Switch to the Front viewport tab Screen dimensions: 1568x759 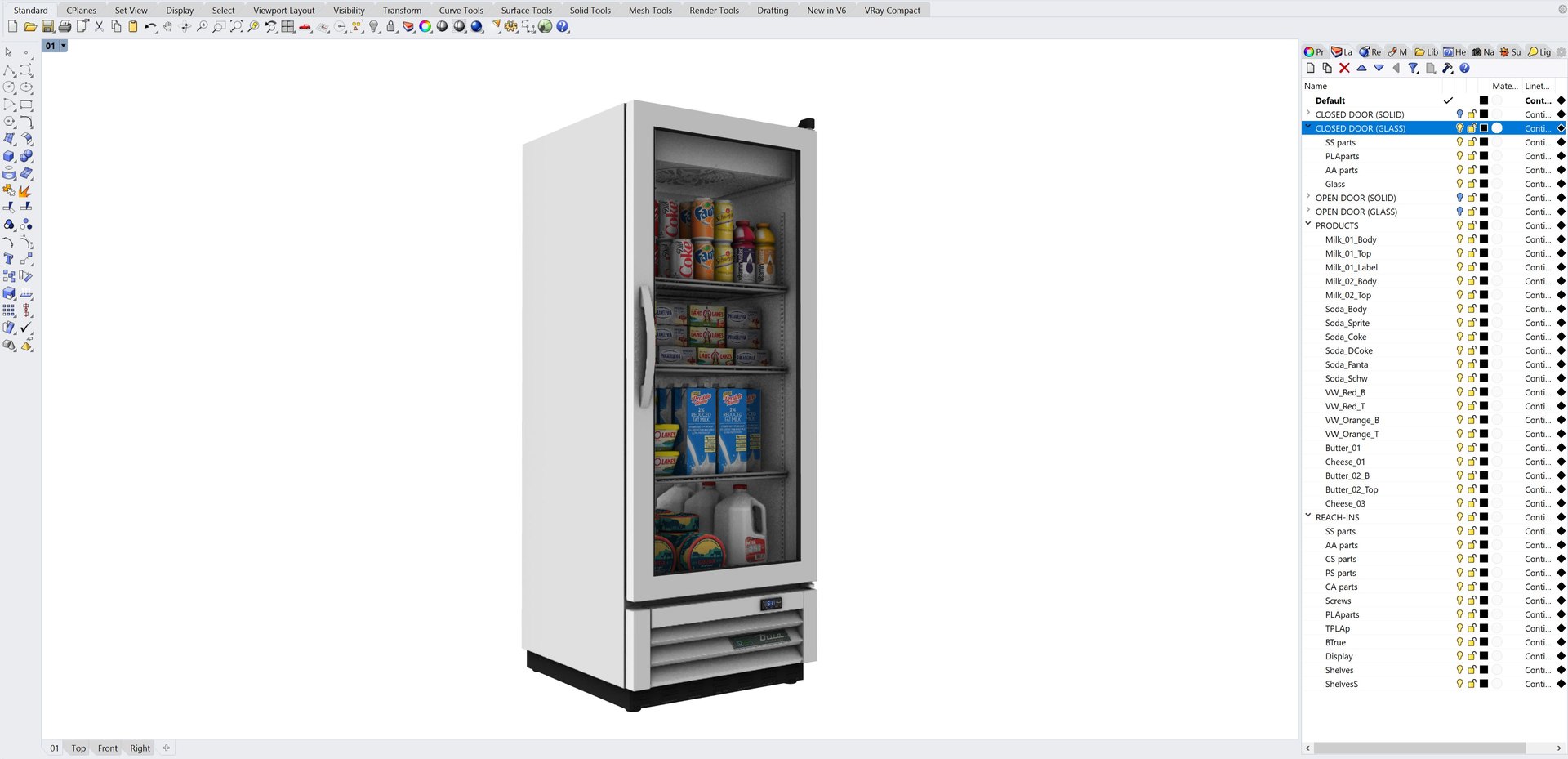pos(108,748)
